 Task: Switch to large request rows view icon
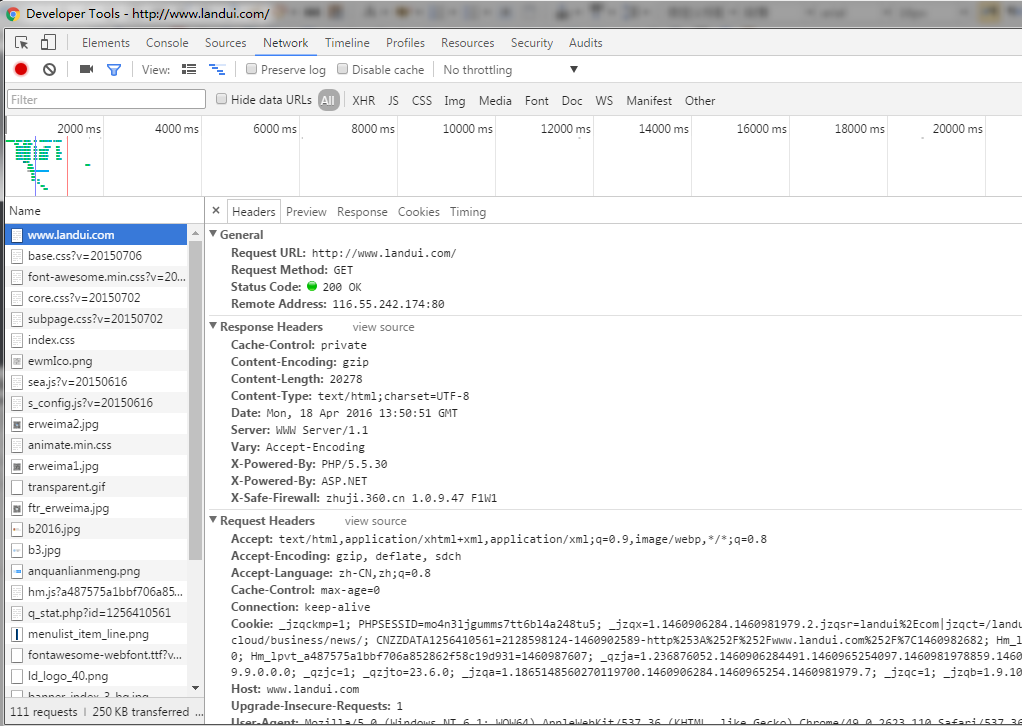pyautogui.click(x=189, y=70)
